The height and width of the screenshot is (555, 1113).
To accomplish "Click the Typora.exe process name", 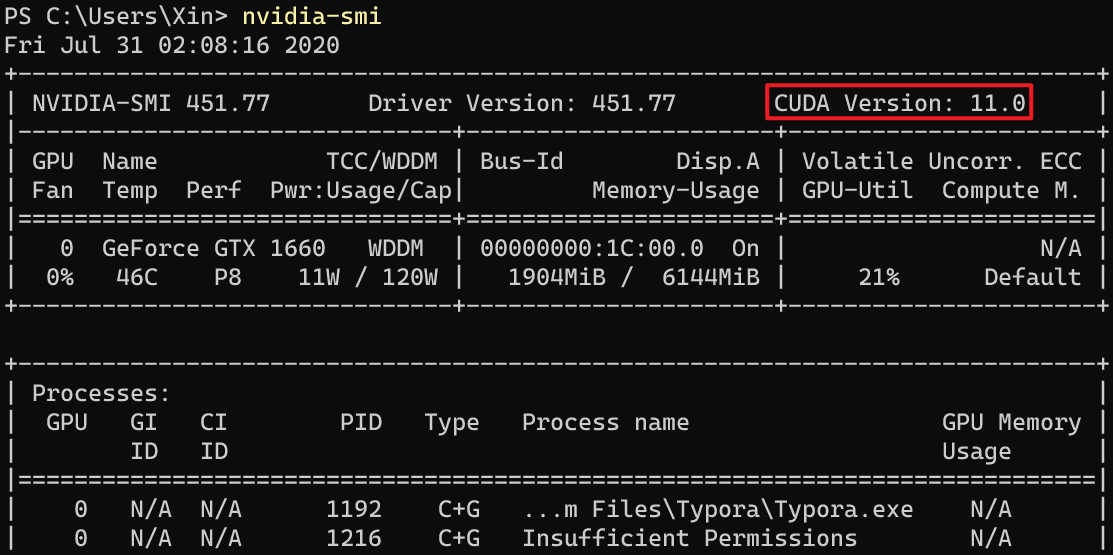I will coord(717,509).
